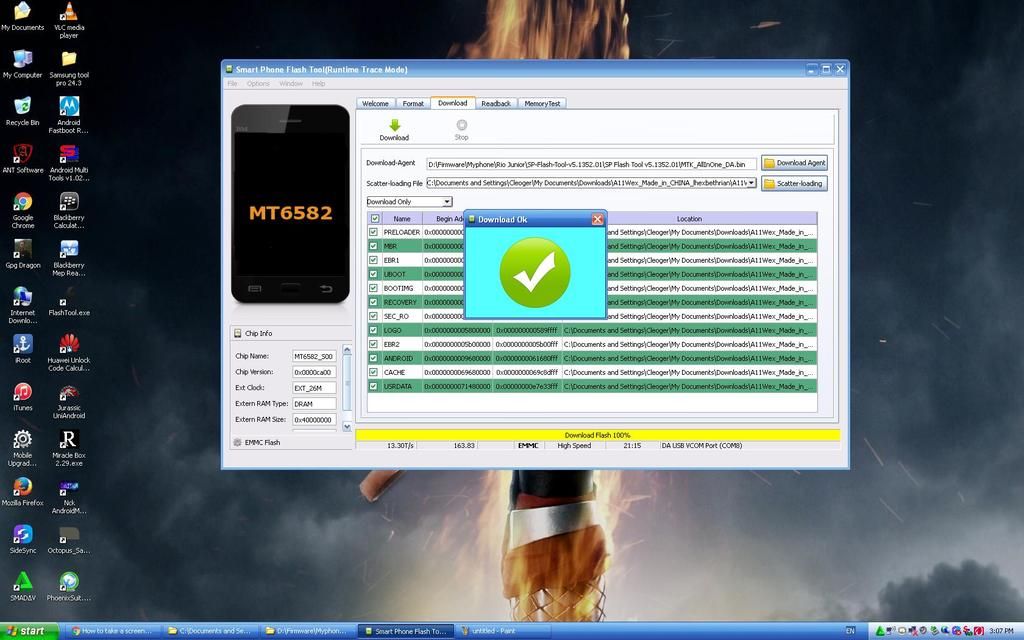Viewport: 1024px width, 640px height.
Task: Click the Scatter-loading browse button
Action: (x=794, y=184)
